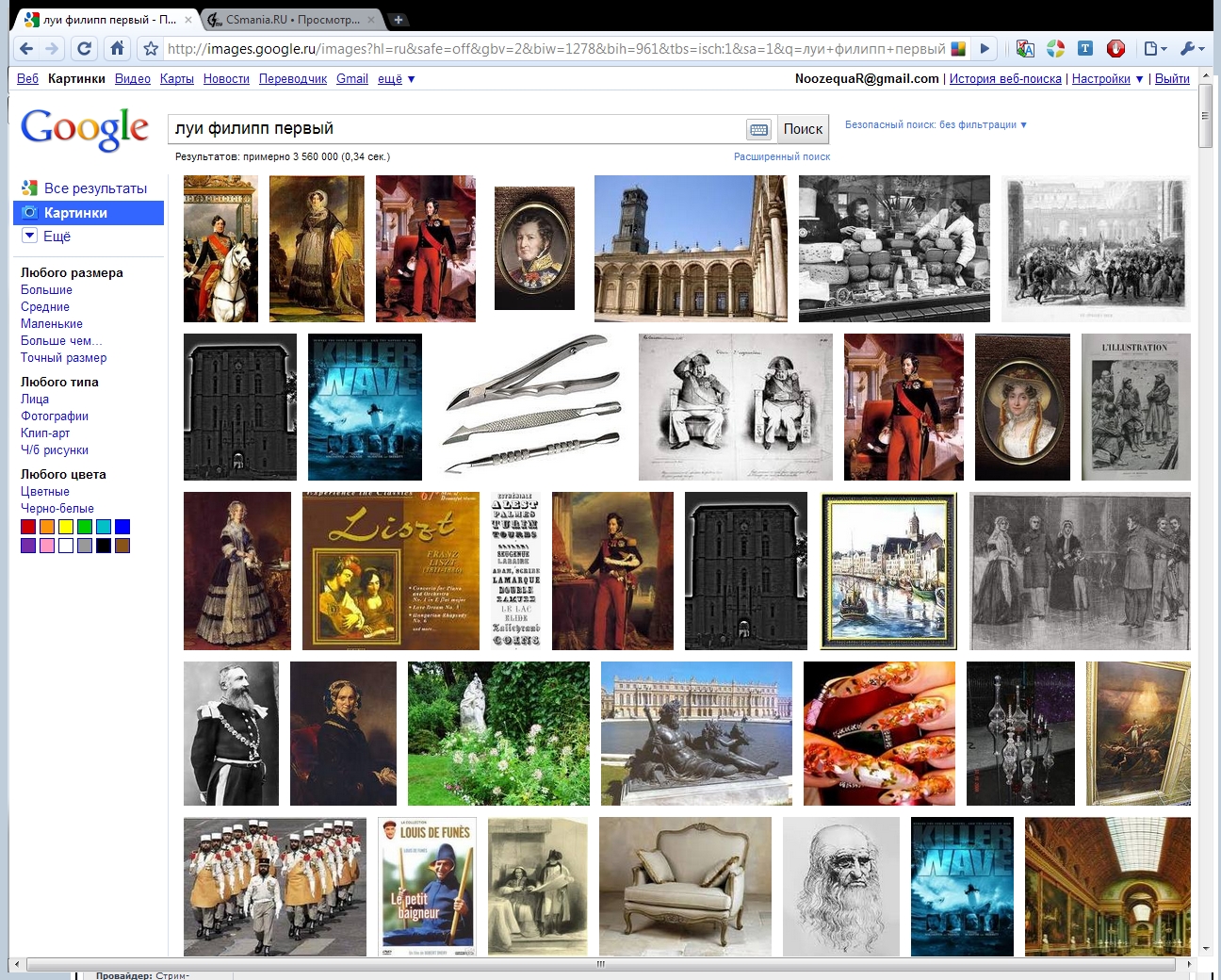Click the colorful squares icon in address bar
Screen dimensions: 1221x980
point(958,49)
